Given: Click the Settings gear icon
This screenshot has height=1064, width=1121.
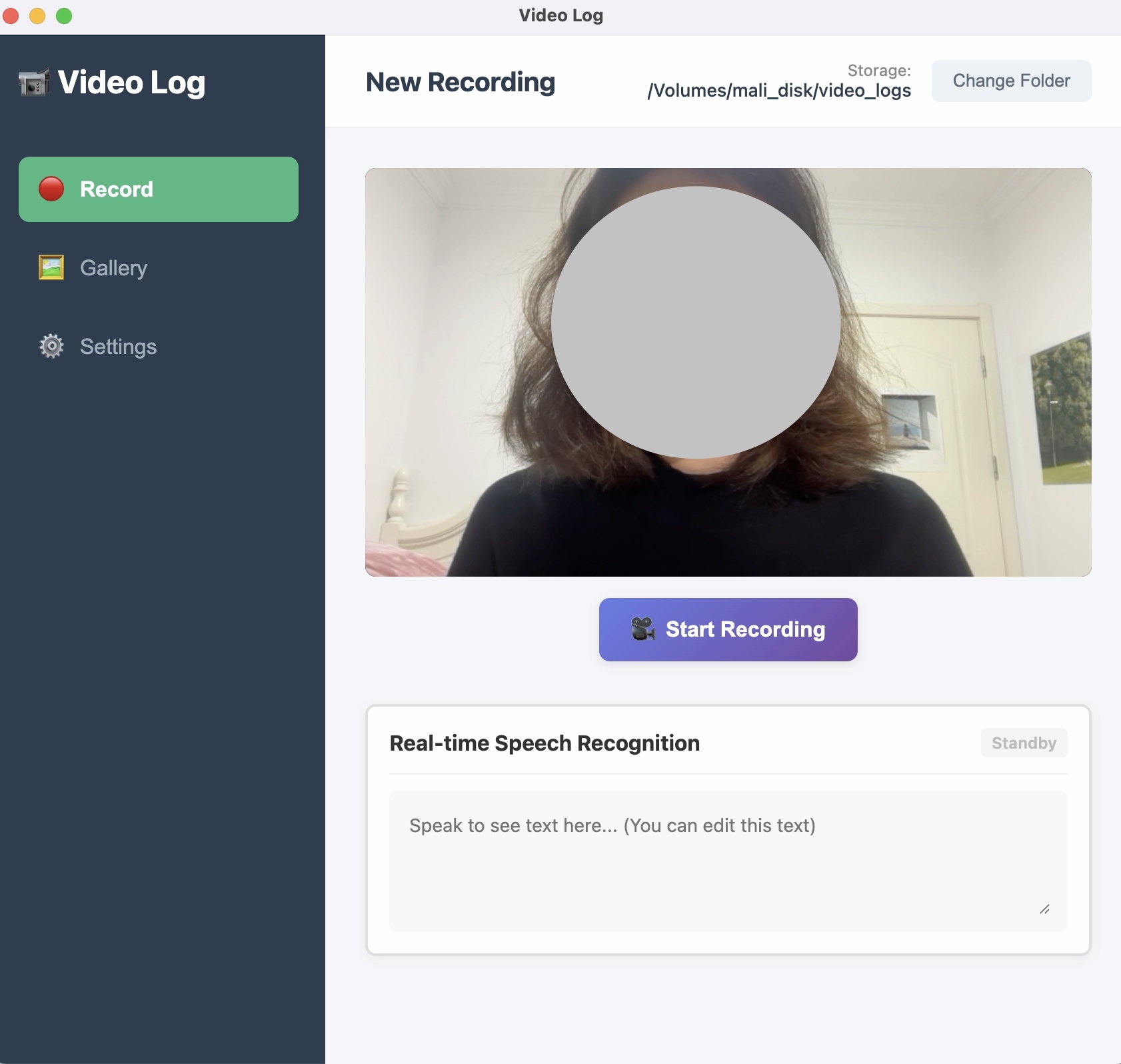Looking at the screenshot, I should [x=51, y=345].
